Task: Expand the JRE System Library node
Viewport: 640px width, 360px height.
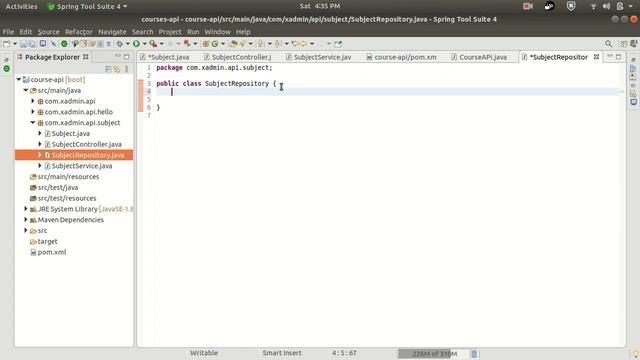Action: point(26,209)
